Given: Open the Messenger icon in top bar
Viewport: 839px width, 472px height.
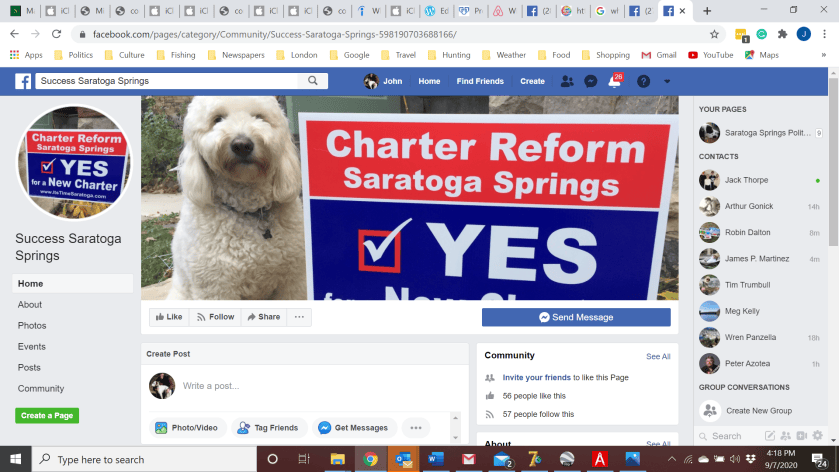Looking at the screenshot, I should pos(590,81).
